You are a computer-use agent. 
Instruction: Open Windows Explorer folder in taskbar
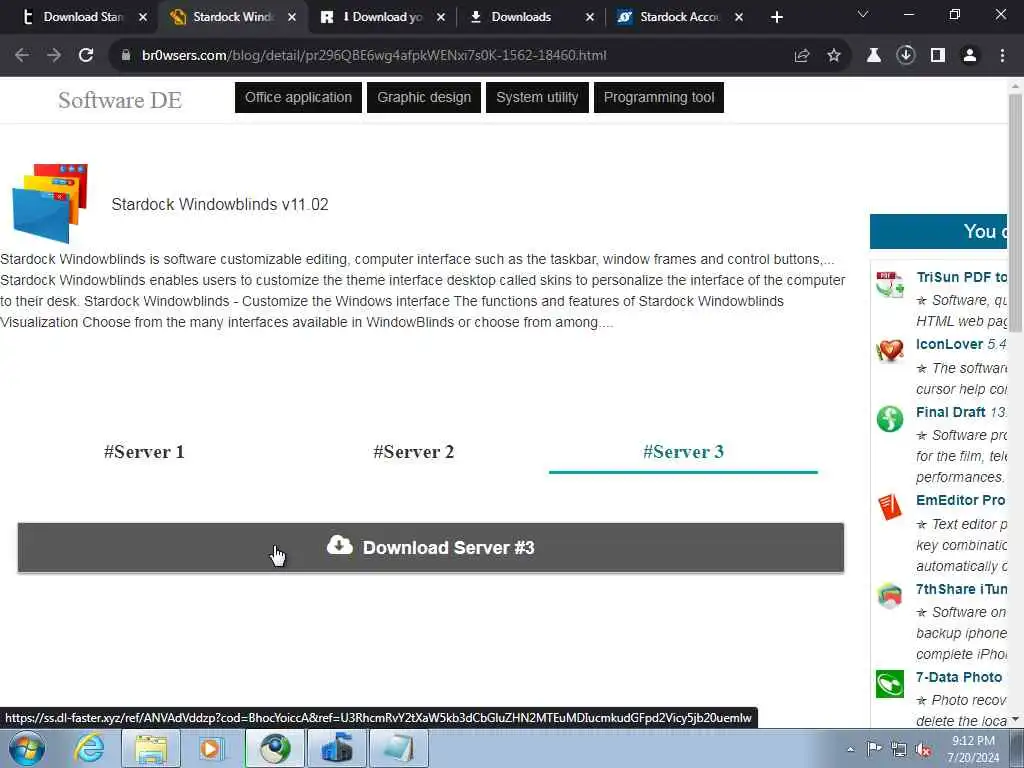(152, 748)
